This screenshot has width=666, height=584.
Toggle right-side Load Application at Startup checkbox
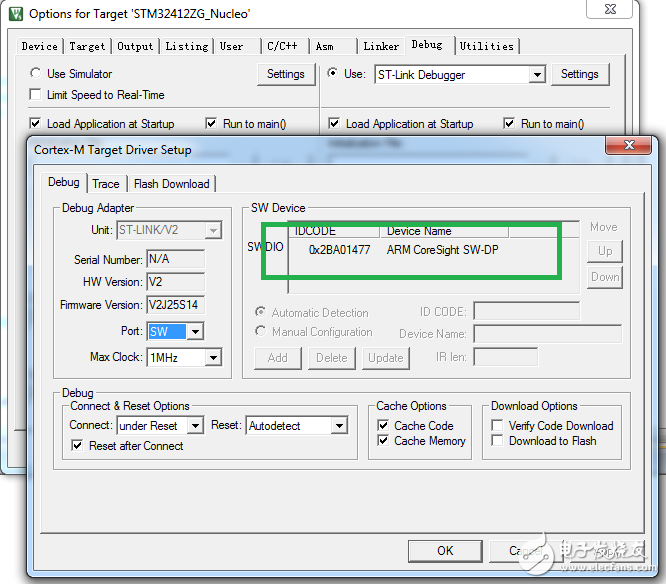(334, 123)
